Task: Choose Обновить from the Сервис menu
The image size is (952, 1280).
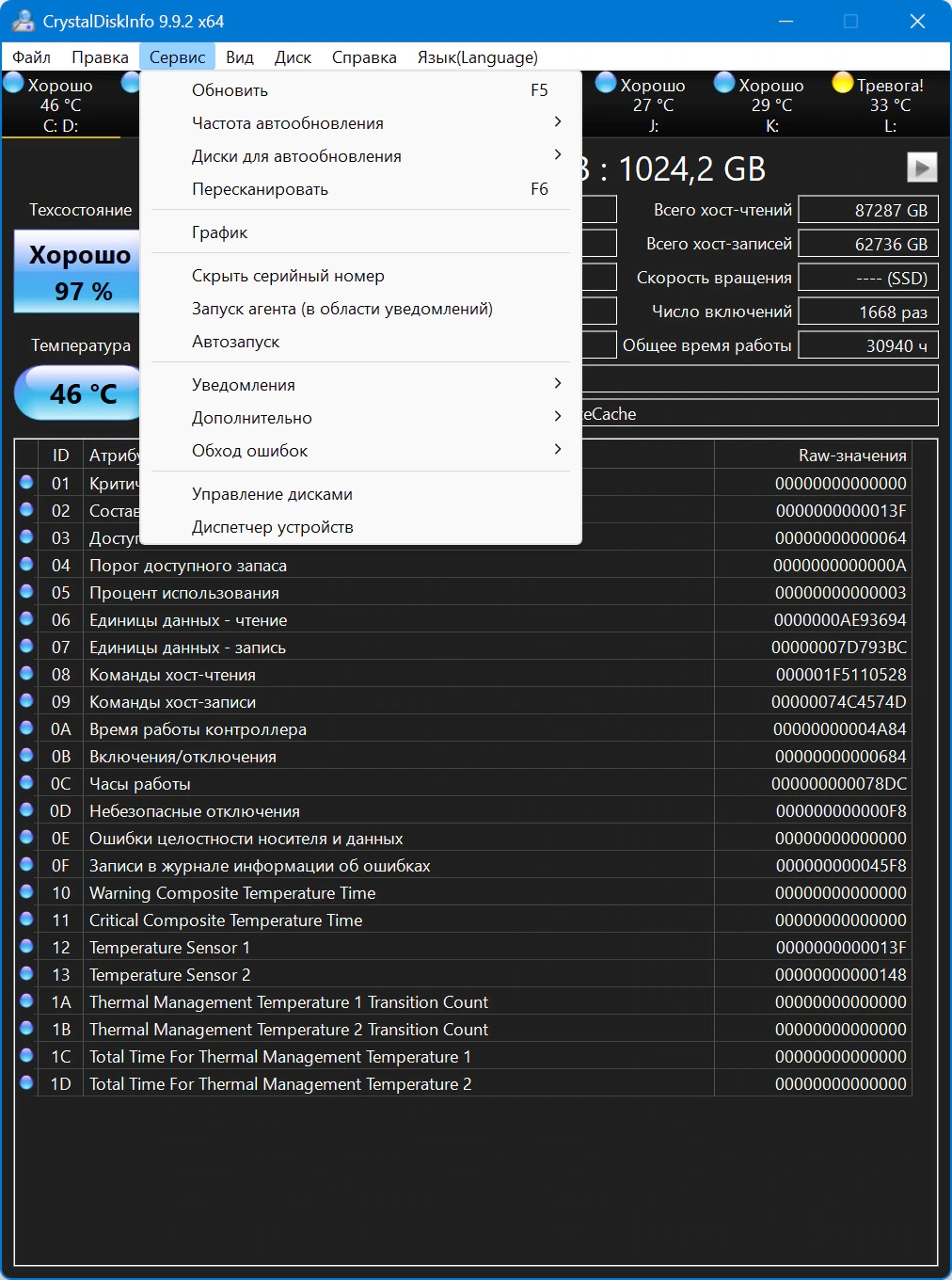Action: [360, 90]
